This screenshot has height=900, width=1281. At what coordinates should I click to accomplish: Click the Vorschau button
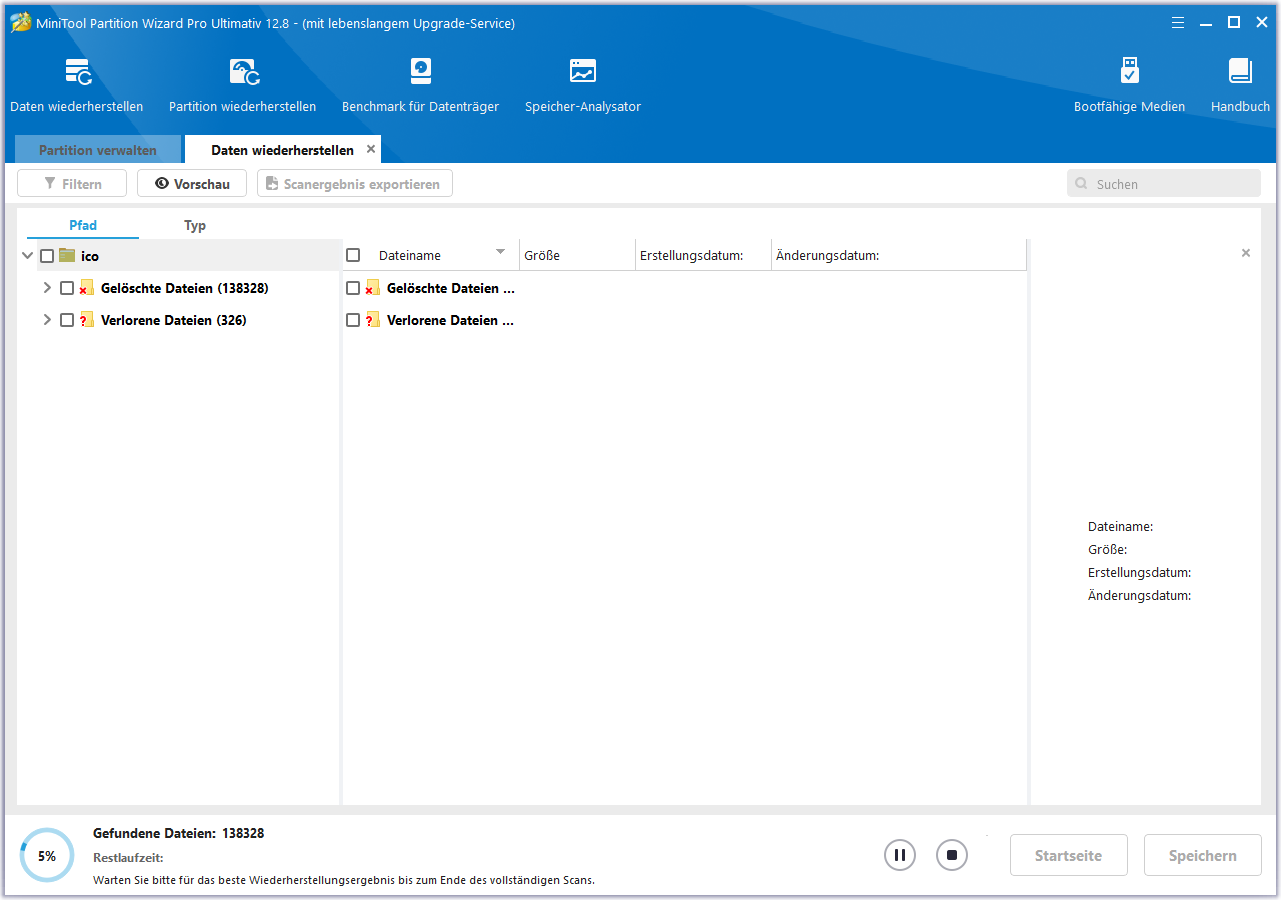click(x=192, y=184)
